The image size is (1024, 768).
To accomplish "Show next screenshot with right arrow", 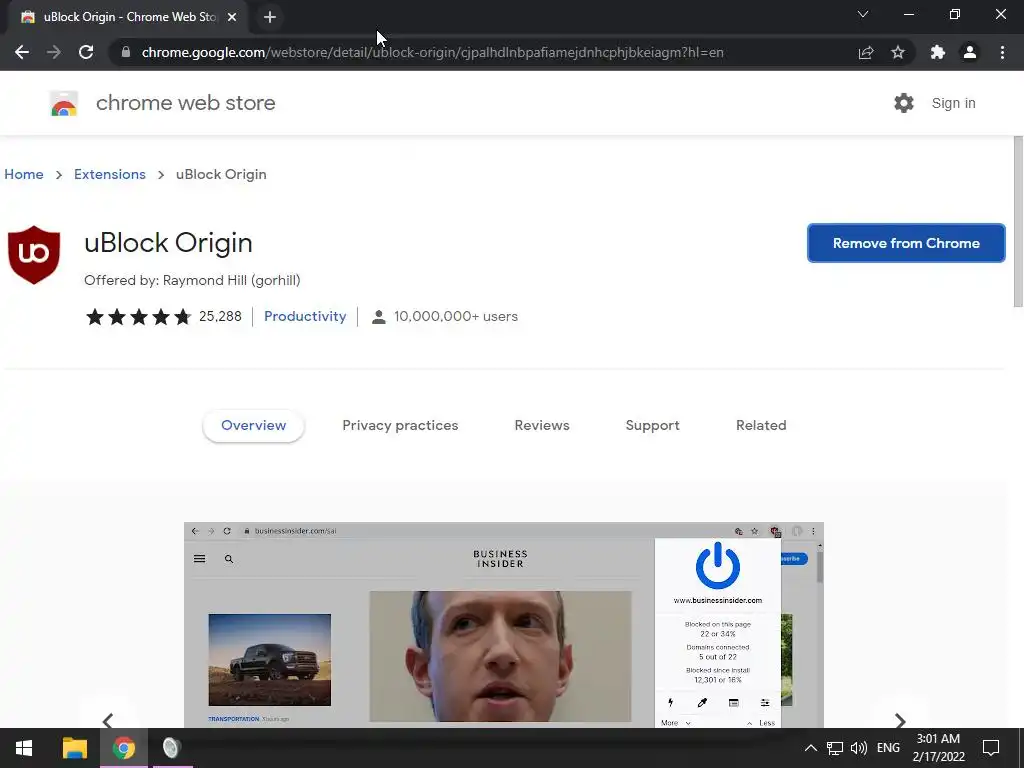I will (900, 720).
